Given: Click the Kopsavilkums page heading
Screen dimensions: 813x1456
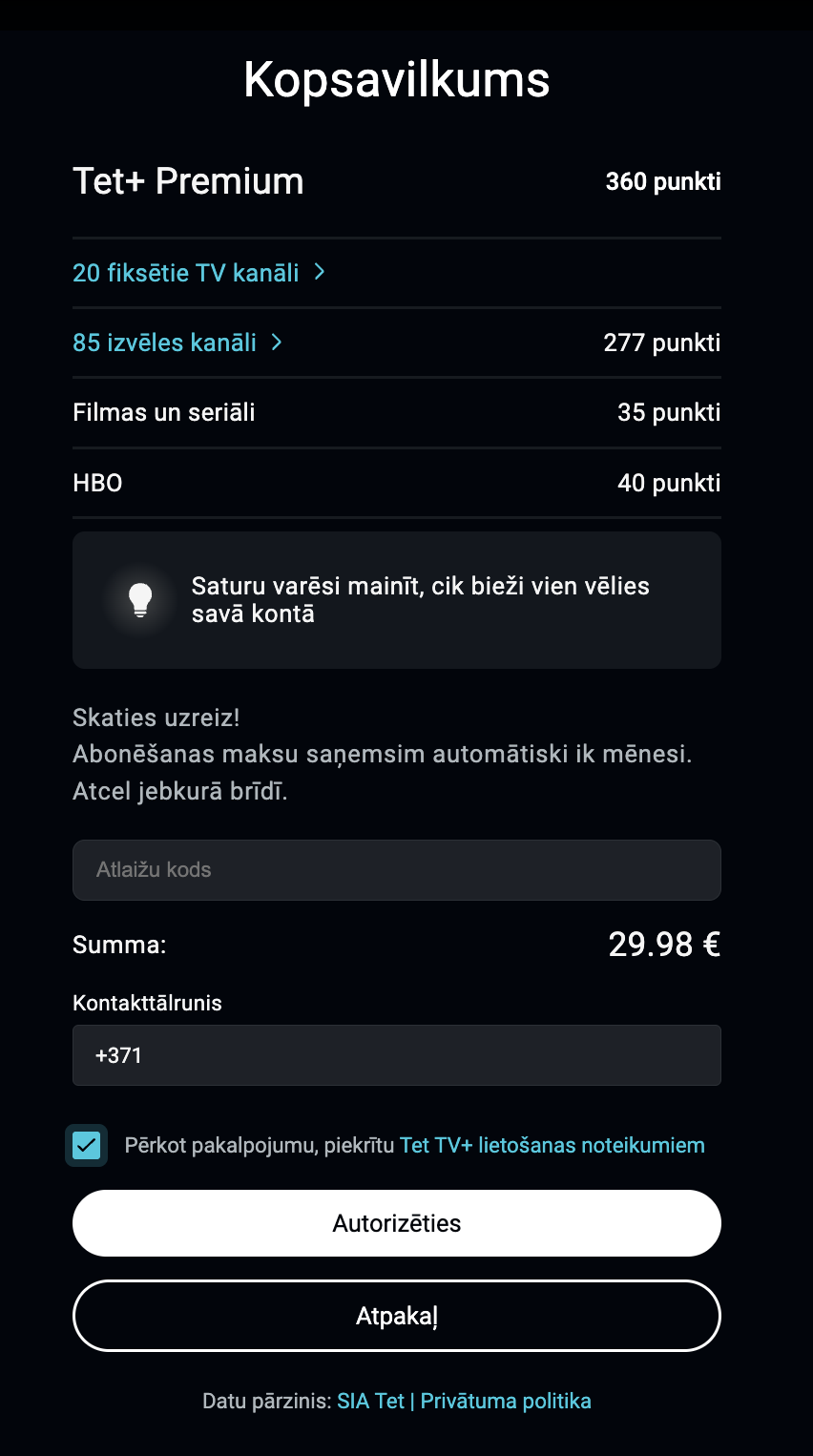Looking at the screenshot, I should click(x=397, y=79).
